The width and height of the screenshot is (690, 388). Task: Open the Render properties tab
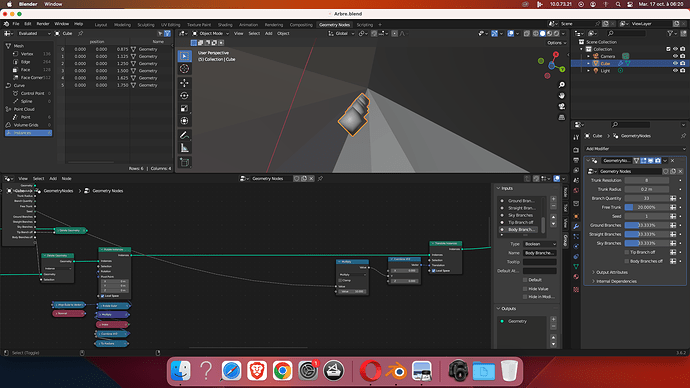(x=576, y=150)
